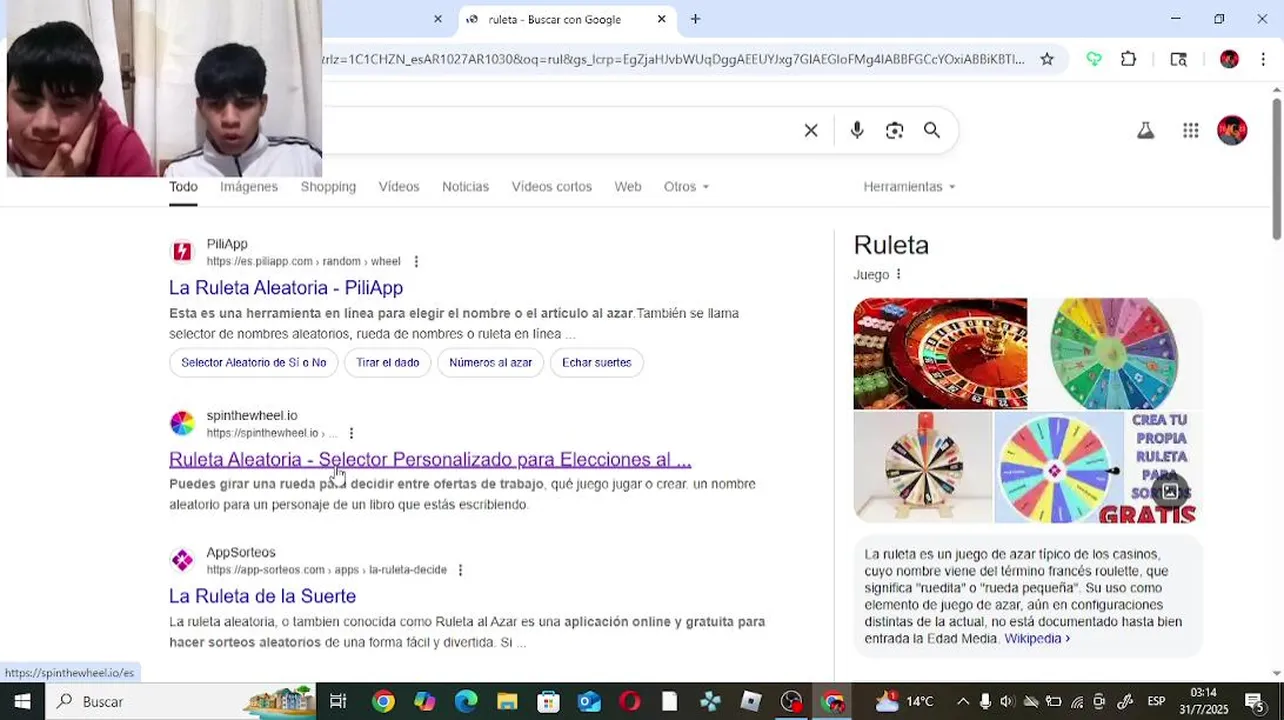Open Microsoft Store from the taskbar
The image size is (1284, 720).
point(548,701)
